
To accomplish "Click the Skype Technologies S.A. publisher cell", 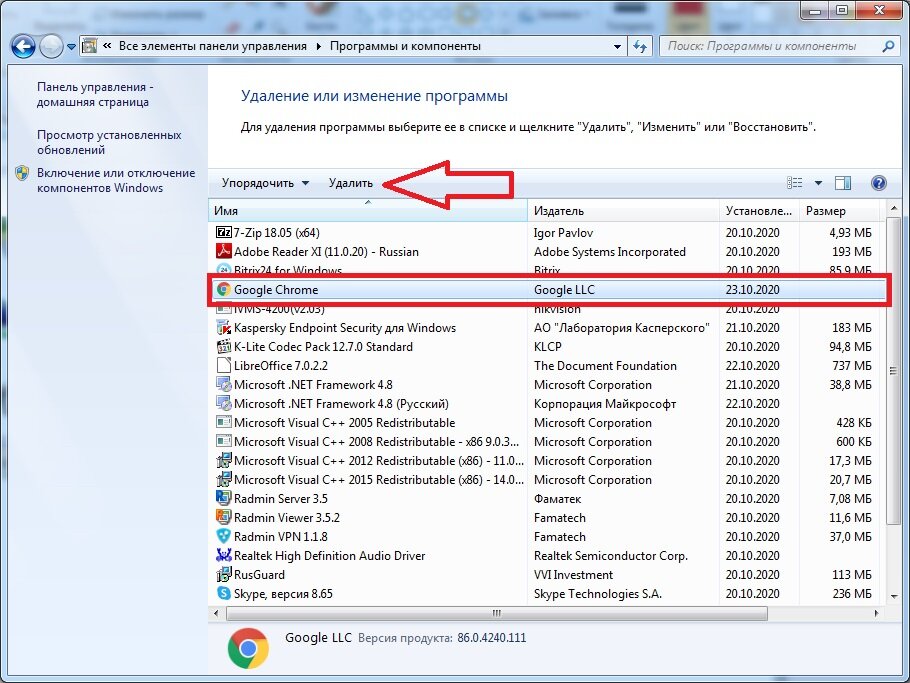I will click(x=598, y=594).
